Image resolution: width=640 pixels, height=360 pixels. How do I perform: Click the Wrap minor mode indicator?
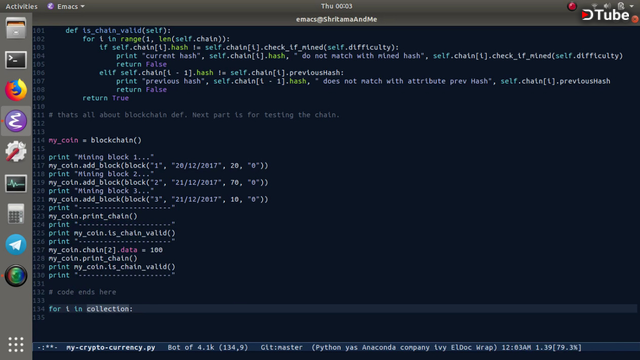click(x=486, y=347)
